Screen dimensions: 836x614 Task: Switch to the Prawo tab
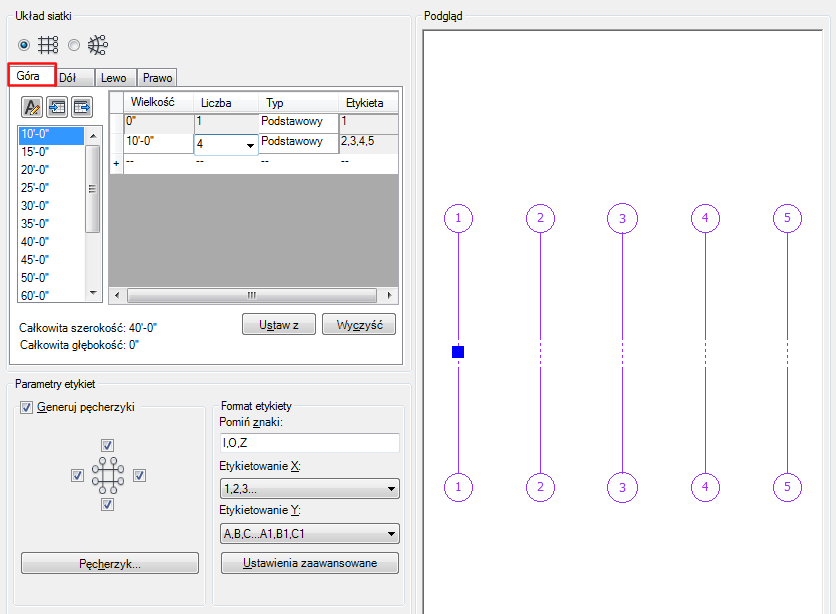pos(157,78)
